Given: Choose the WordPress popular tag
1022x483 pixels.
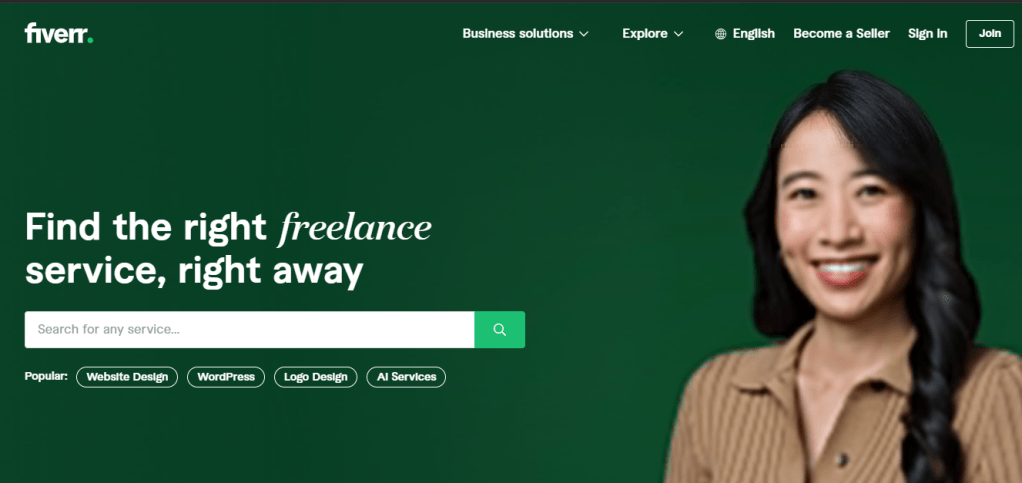Looking at the screenshot, I should pos(226,377).
